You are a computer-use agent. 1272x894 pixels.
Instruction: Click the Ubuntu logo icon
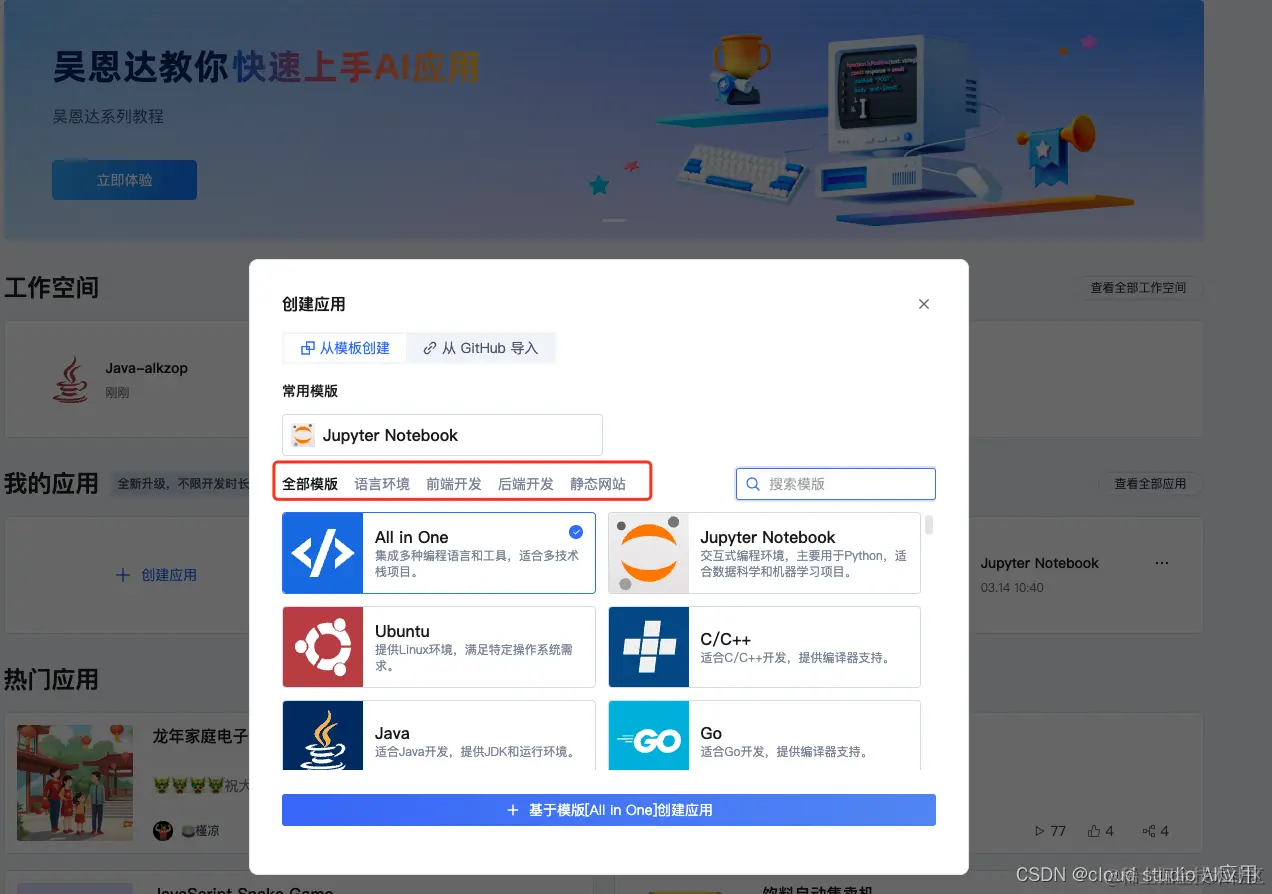[323, 647]
